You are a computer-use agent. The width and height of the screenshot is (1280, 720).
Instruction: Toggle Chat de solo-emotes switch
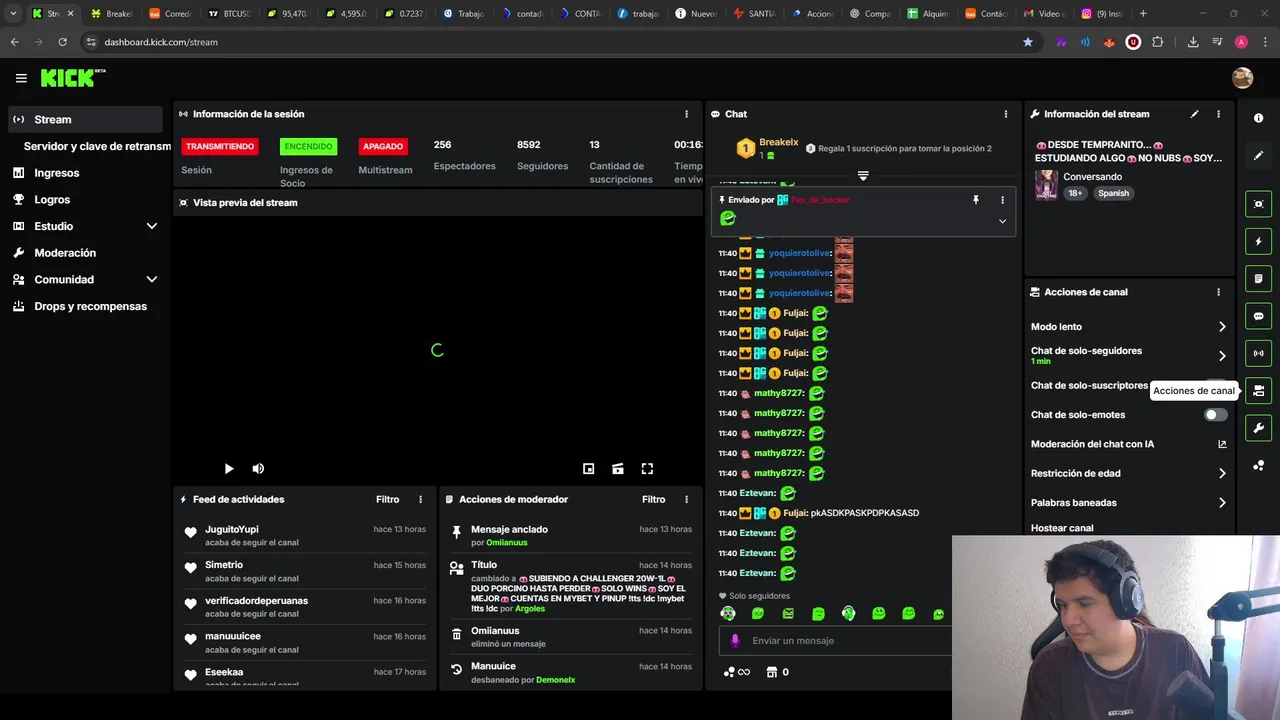tap(1215, 414)
